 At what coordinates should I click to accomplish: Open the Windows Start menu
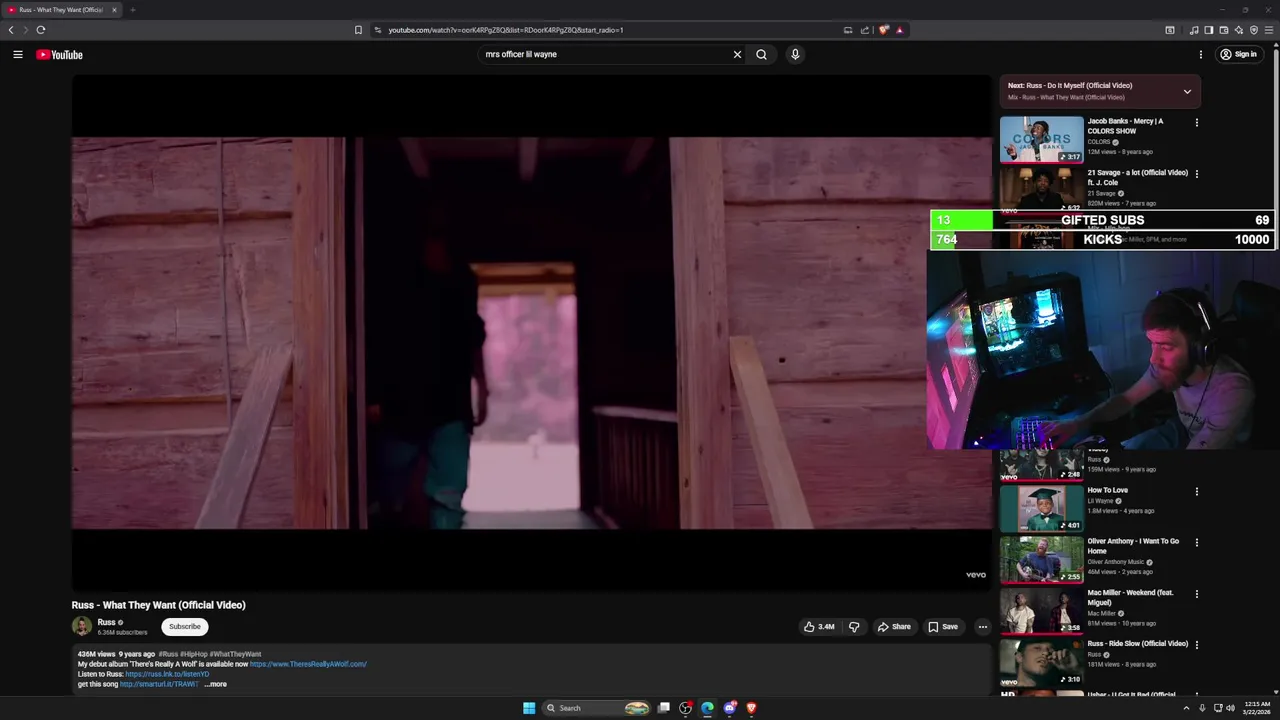pyautogui.click(x=529, y=708)
